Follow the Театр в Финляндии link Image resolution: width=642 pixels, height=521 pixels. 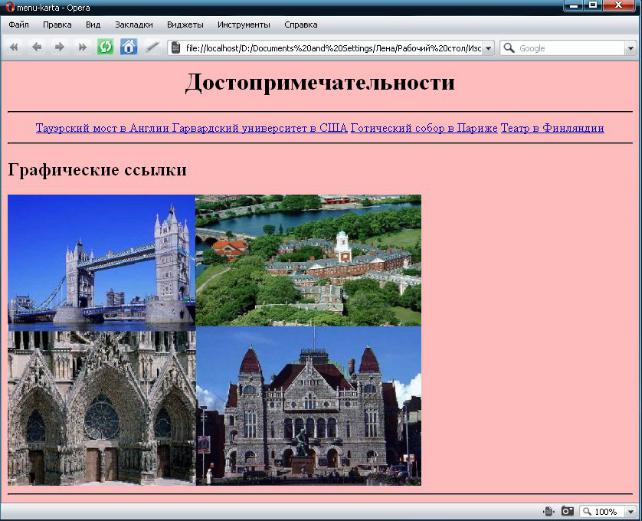552,128
